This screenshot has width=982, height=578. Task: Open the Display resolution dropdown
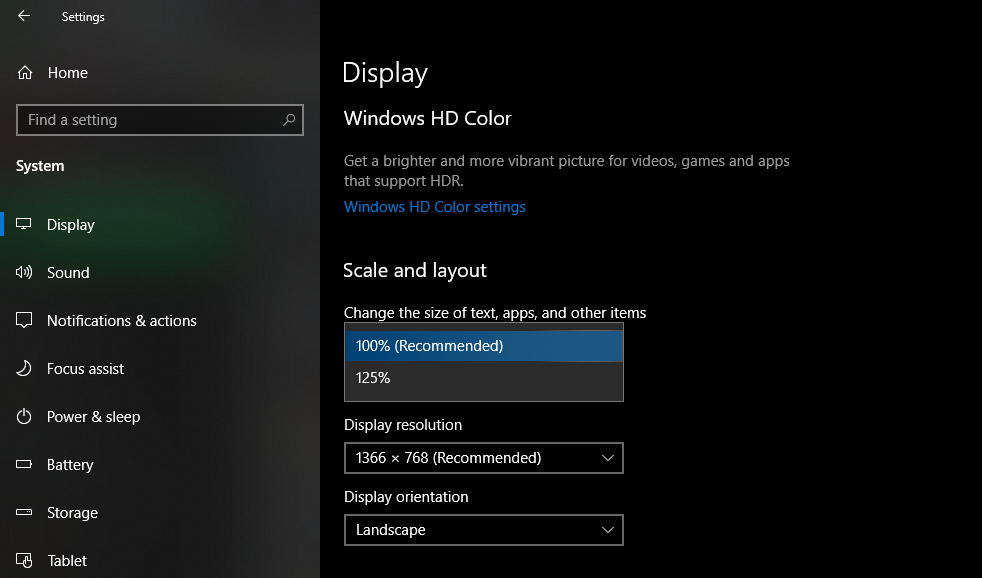[x=483, y=458]
